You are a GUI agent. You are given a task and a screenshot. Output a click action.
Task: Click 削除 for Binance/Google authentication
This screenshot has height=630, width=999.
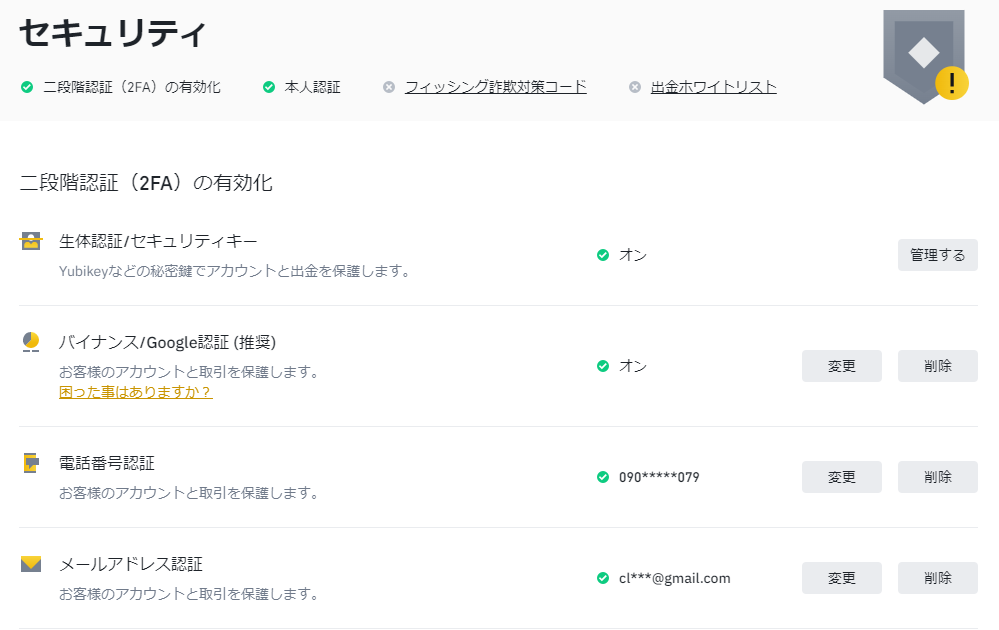tap(938, 366)
